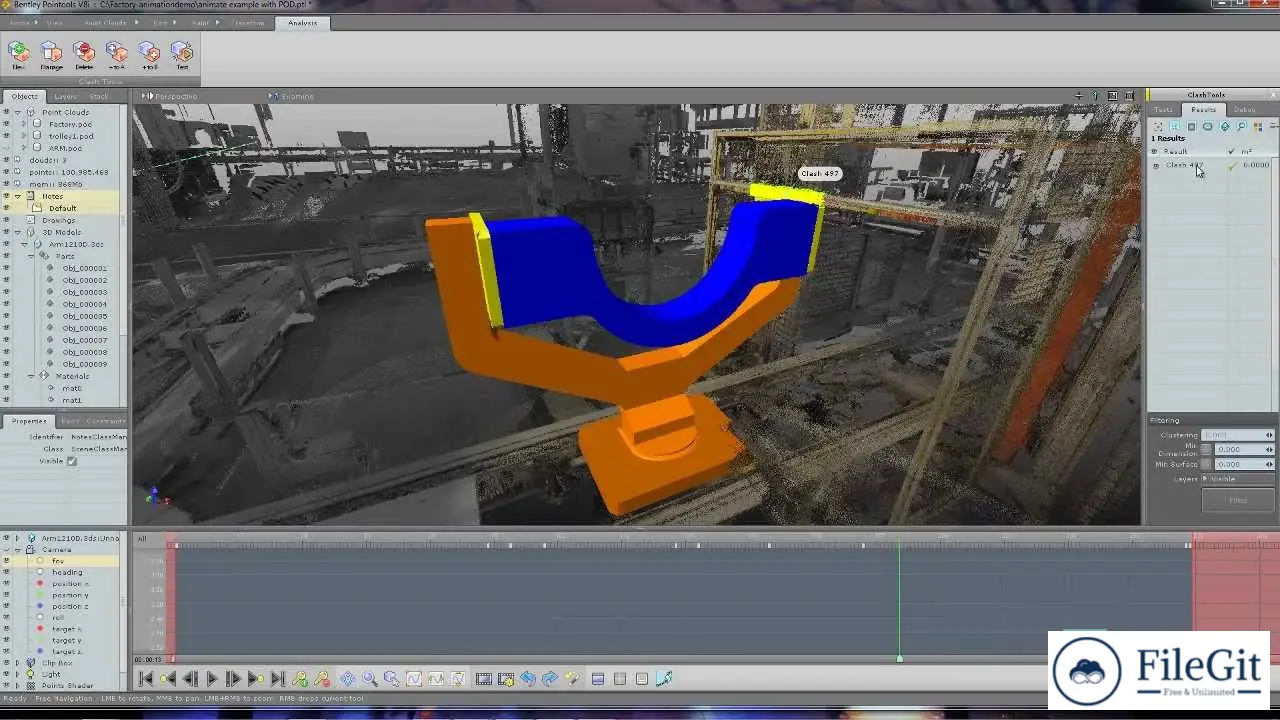The image size is (1280, 720).
Task: Click the delete keyframe key icon
Action: [322, 679]
